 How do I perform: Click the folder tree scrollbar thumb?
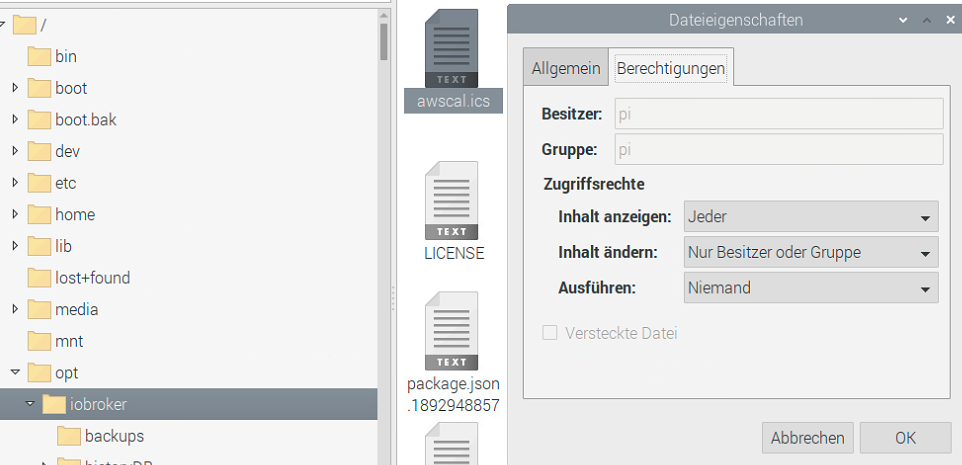[x=383, y=42]
